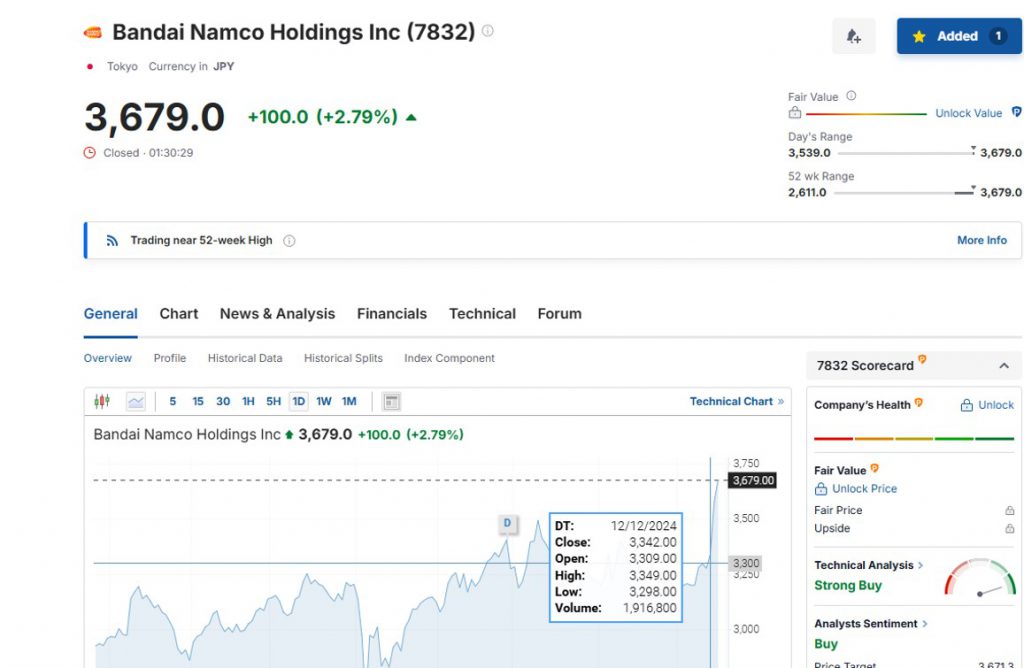This screenshot has width=1024, height=668.
Task: Open the General tab
Action: (110, 314)
